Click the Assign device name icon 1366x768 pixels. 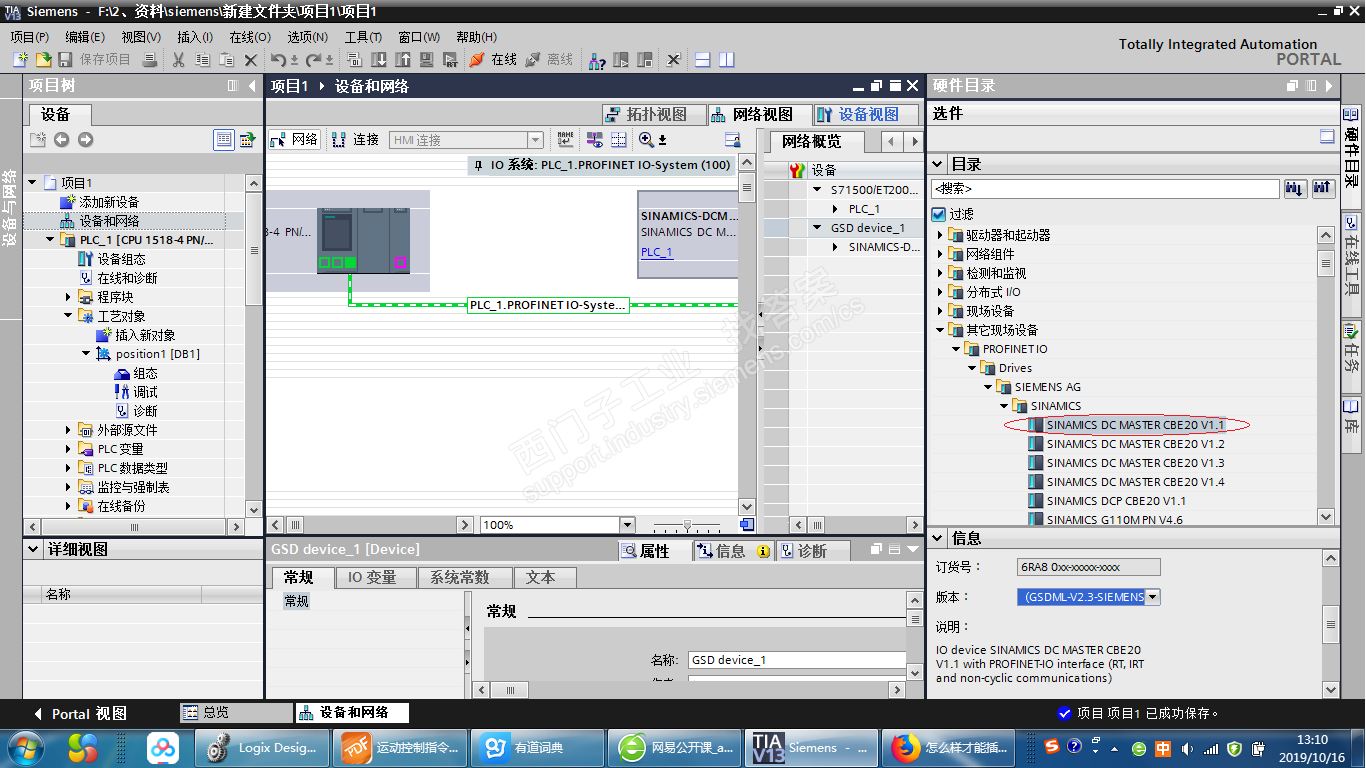(566, 140)
